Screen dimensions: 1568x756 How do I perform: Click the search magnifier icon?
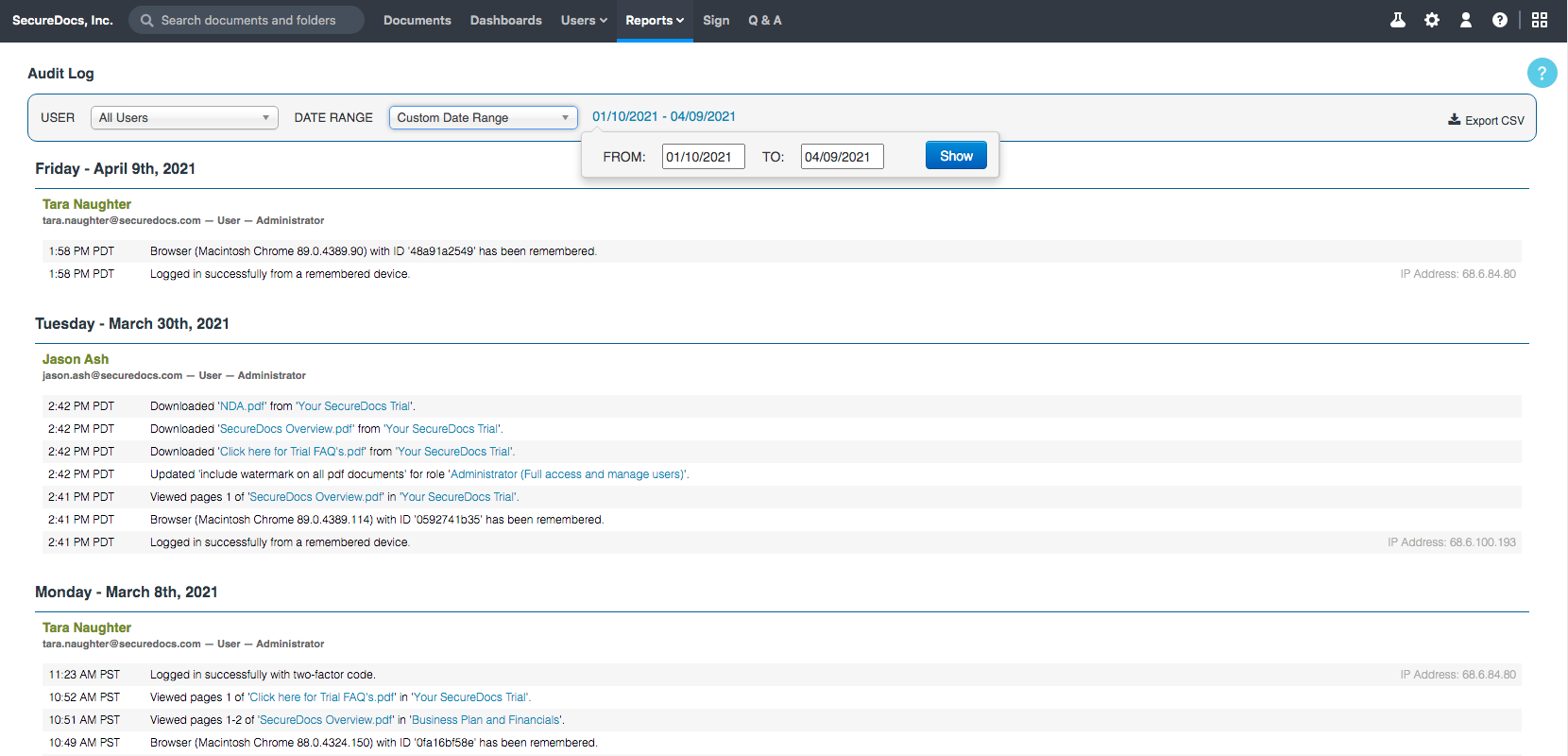point(146,20)
